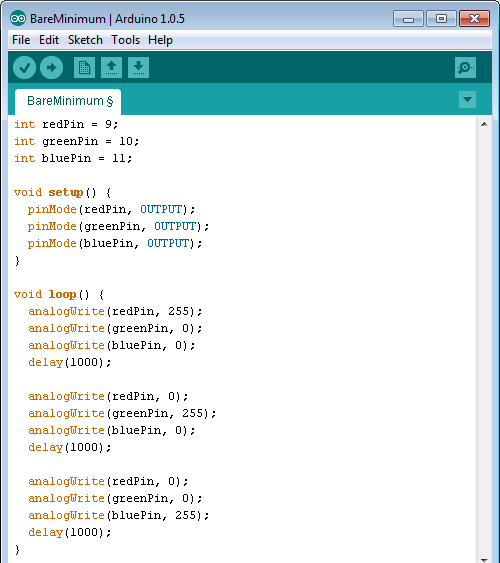Viewport: 500px width, 563px height.
Task: Click 'pinMode(greenPin, OUTPUT);' line
Action: tap(118, 226)
